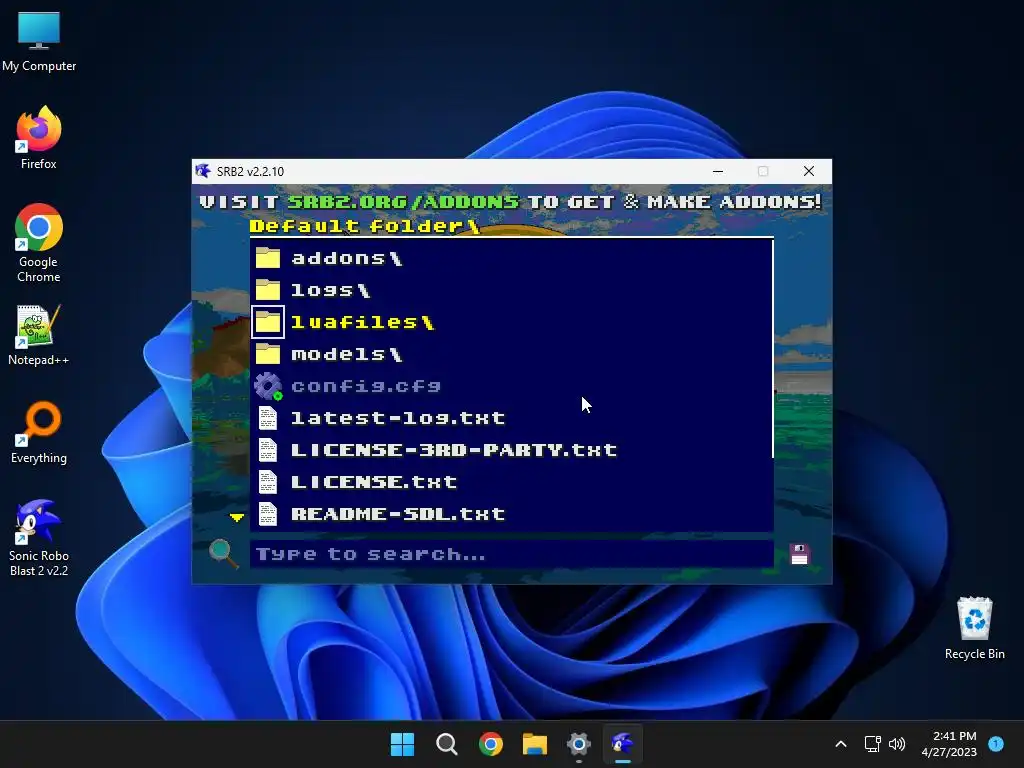This screenshot has height=768, width=1024.
Task: Open the addons folder icon
Action: point(268,258)
